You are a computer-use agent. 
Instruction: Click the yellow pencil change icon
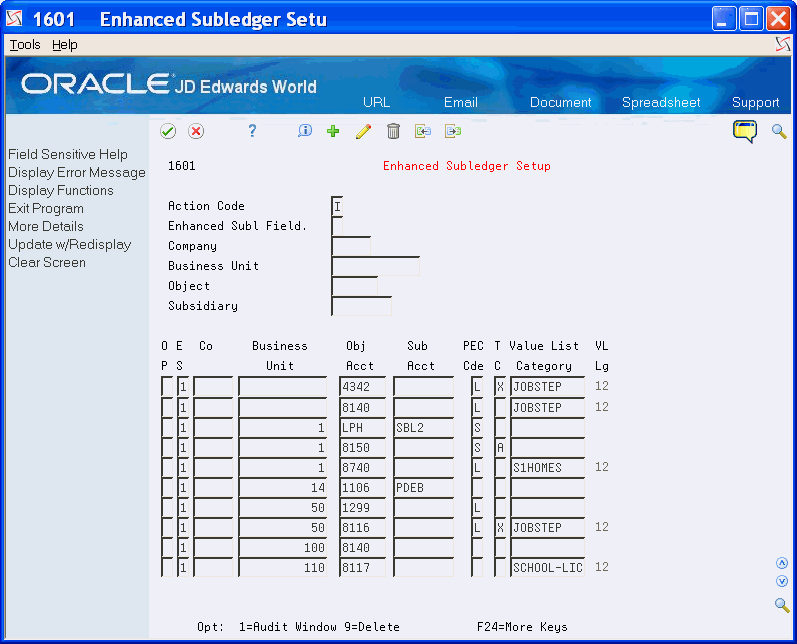(363, 131)
